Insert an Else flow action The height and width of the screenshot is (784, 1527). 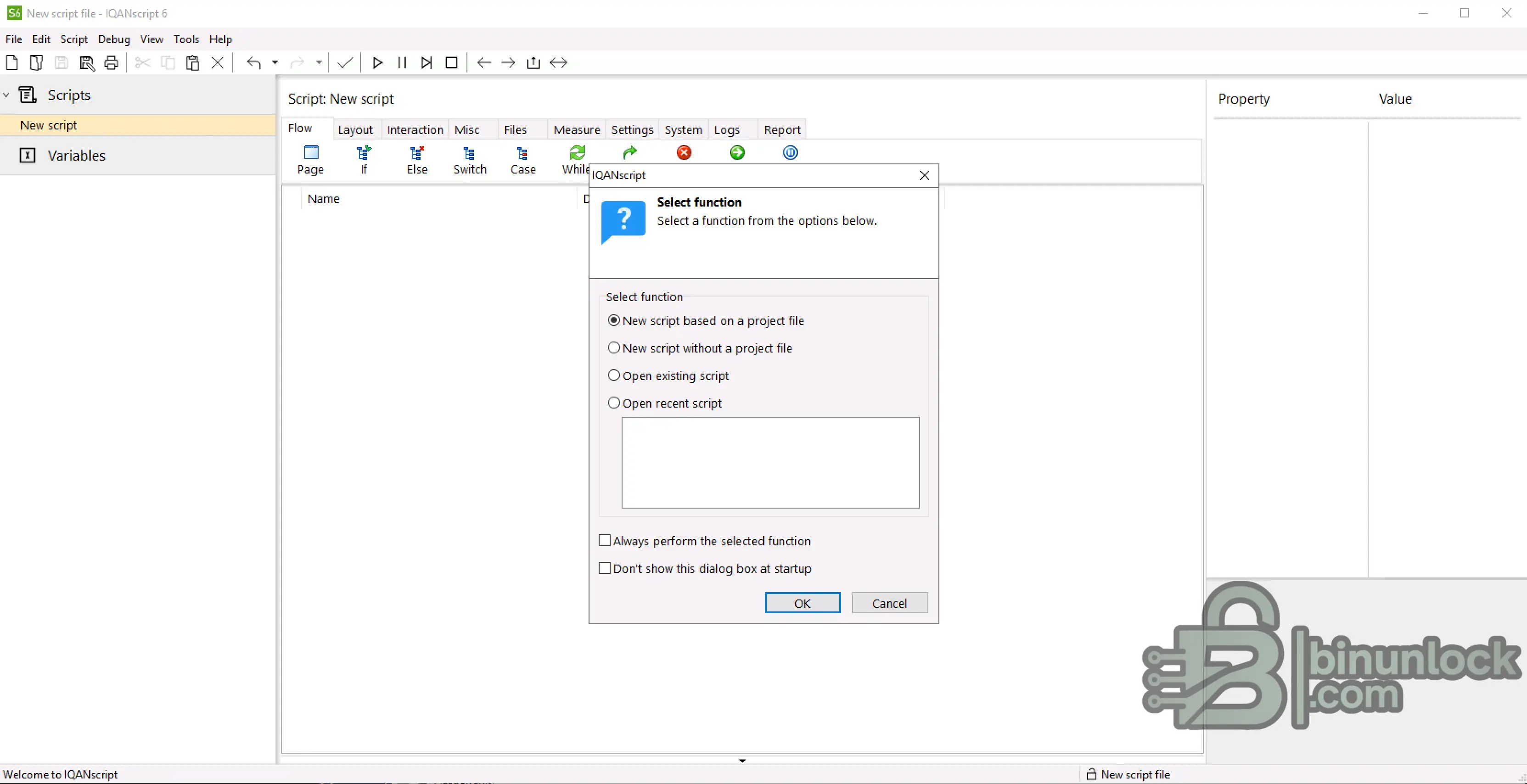[x=417, y=160]
